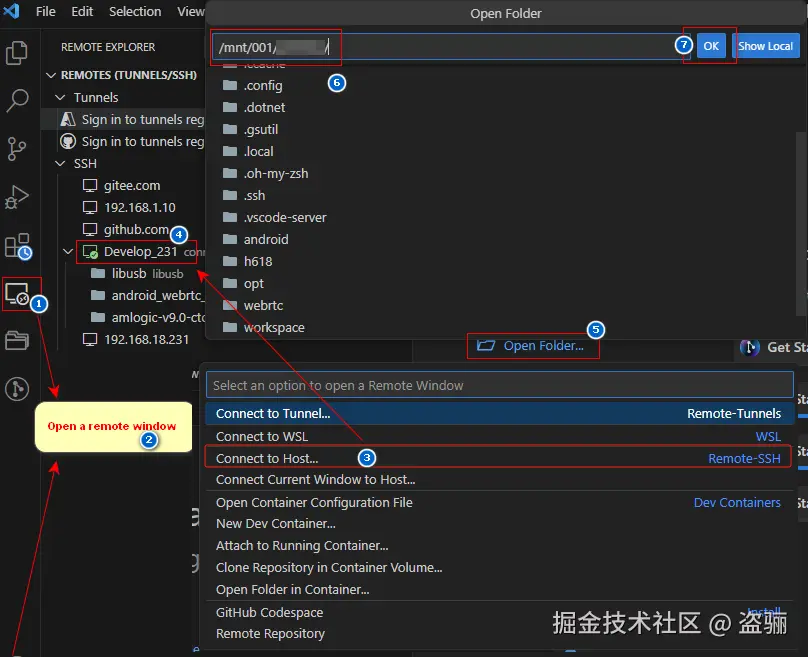Open the Run and Debug view
This screenshot has height=657, width=808.
pos(17,197)
